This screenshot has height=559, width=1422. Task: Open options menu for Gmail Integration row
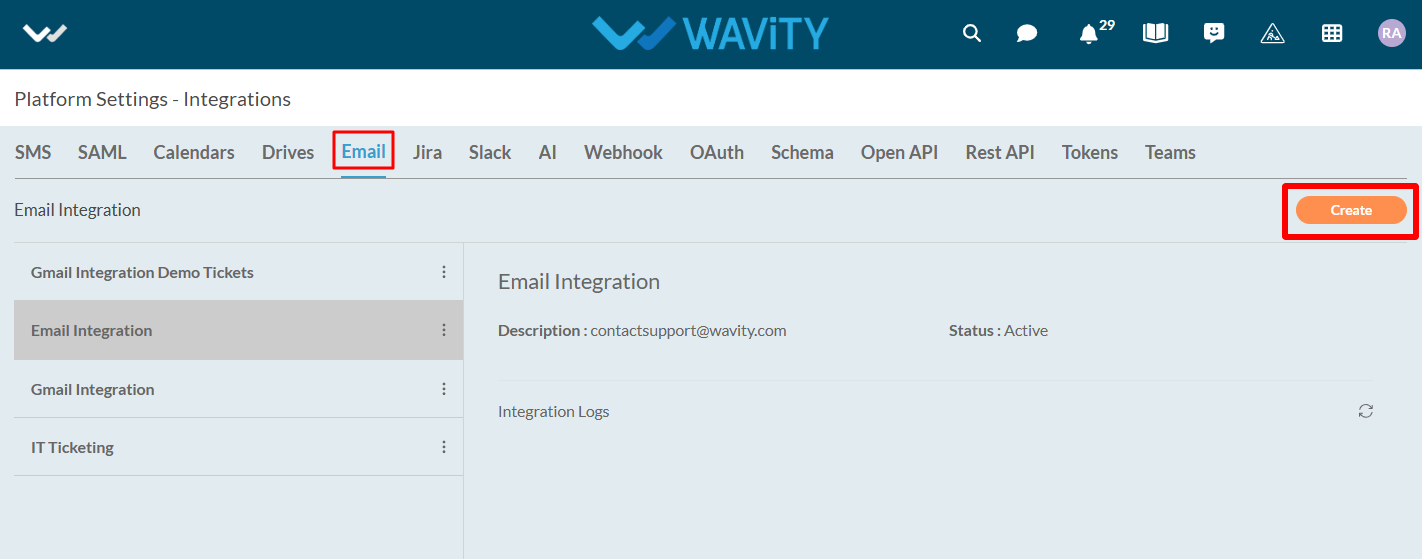444,389
